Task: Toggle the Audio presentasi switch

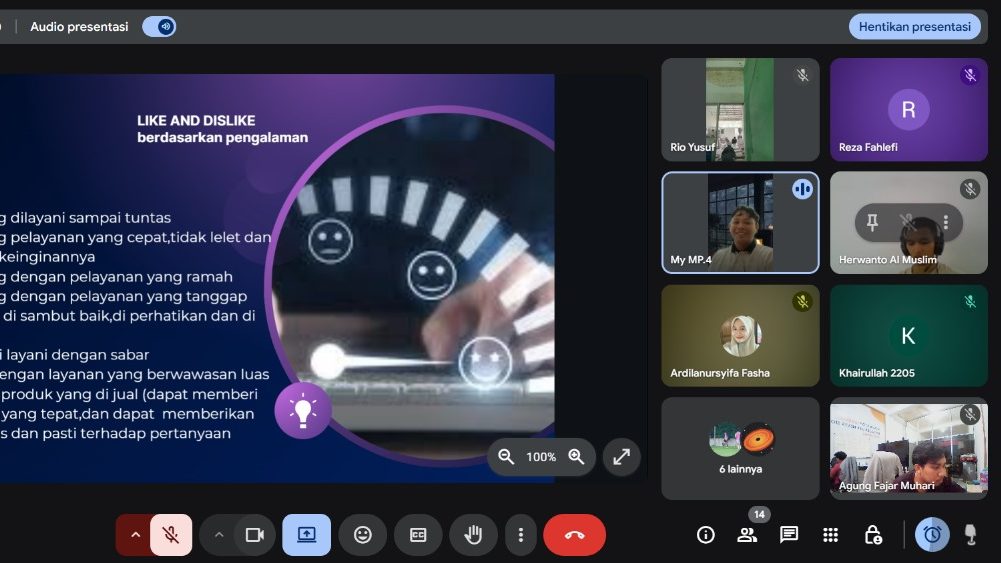Action: click(x=159, y=27)
